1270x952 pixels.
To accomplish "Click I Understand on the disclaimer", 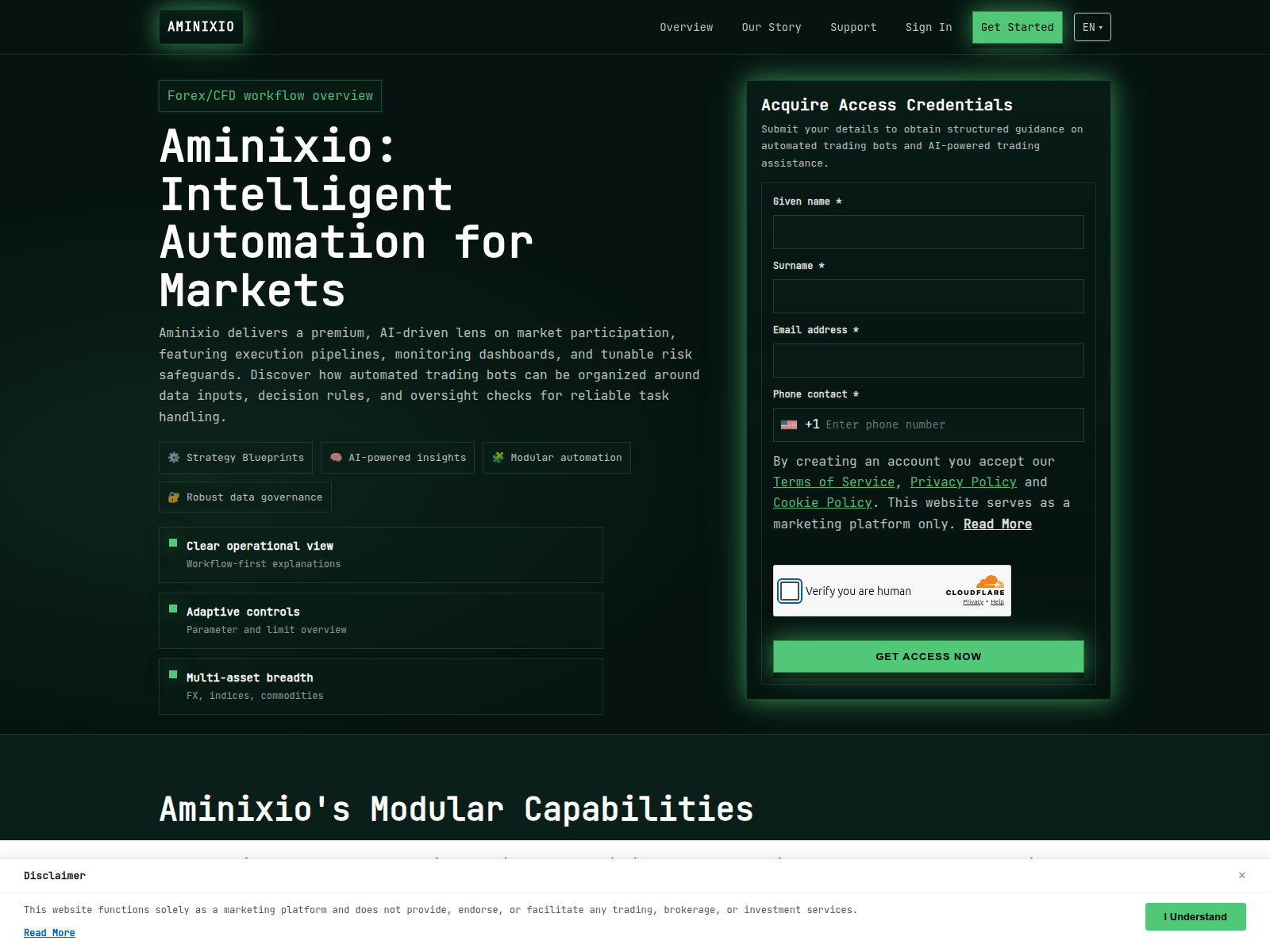I will coord(1195,916).
